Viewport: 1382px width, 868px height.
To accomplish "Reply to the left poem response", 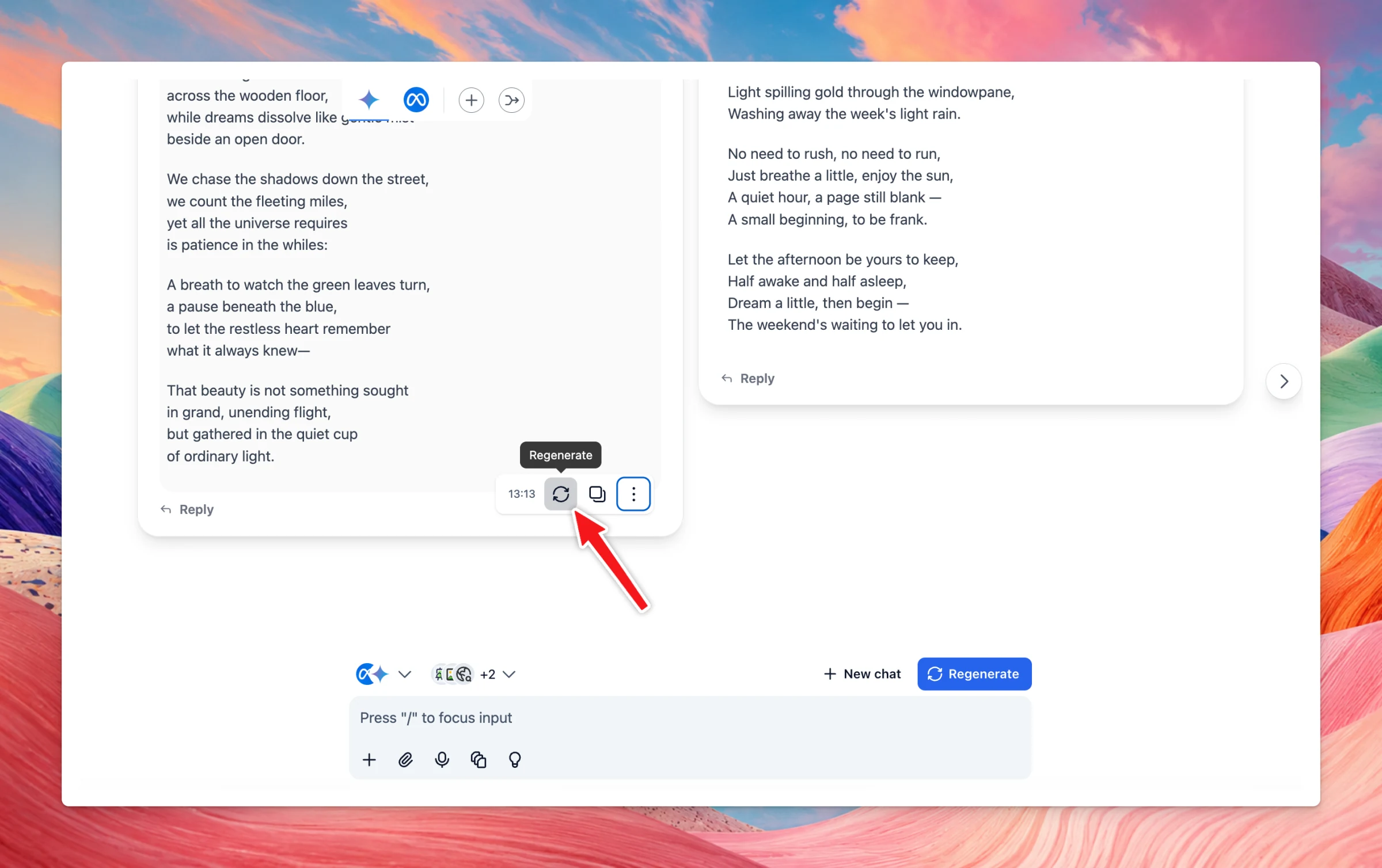I will 187,509.
